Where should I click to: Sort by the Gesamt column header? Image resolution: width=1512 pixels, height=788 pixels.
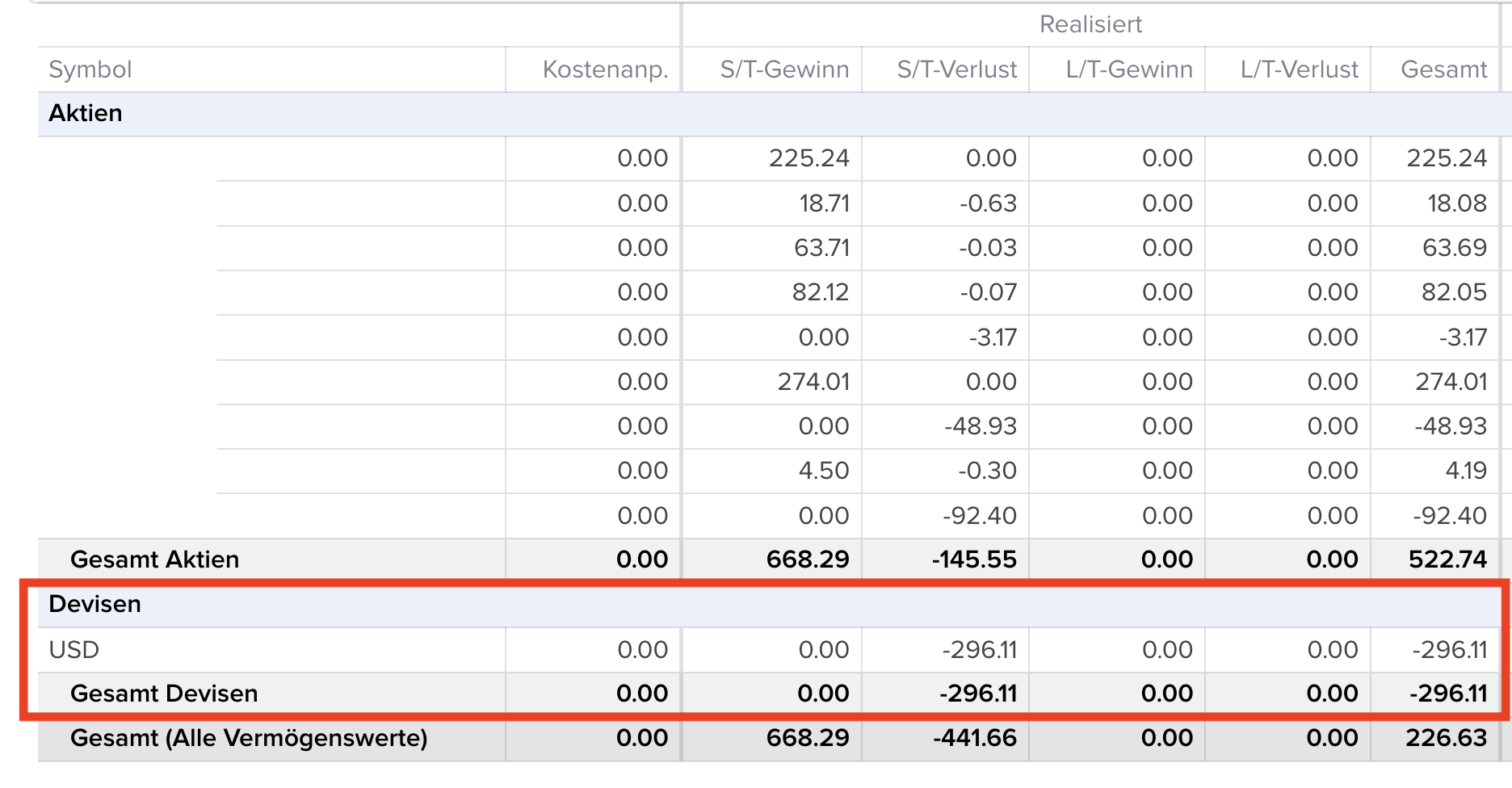[x=1443, y=69]
